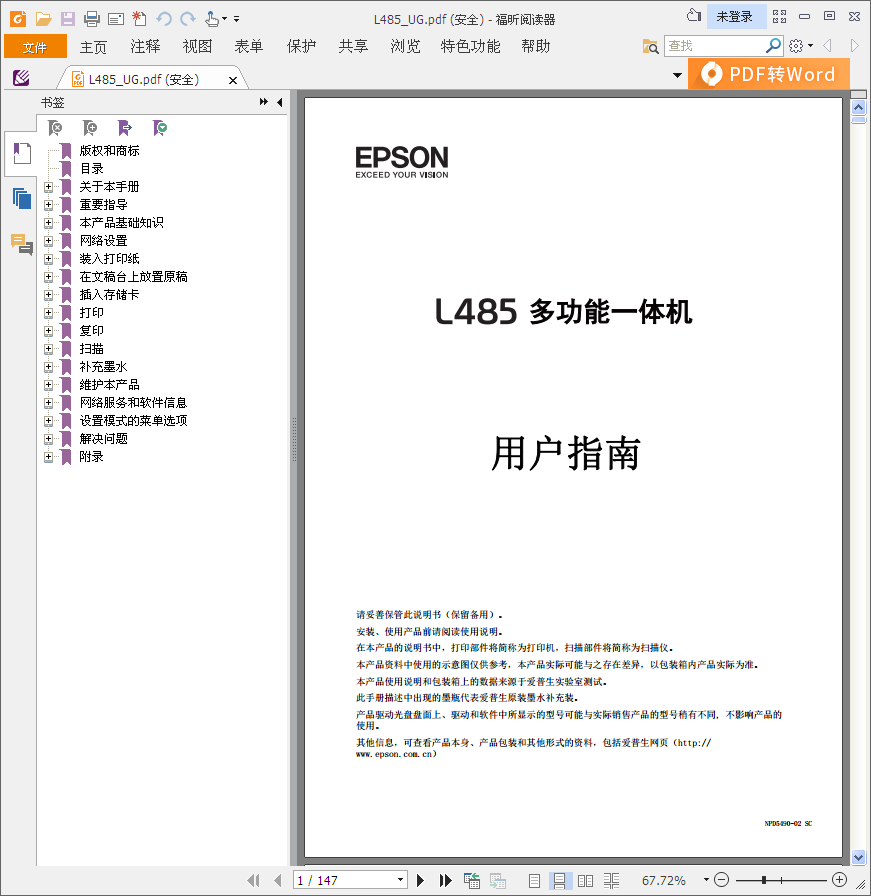
Task: Close the L485_UG.pdf tab
Action: tap(233, 81)
